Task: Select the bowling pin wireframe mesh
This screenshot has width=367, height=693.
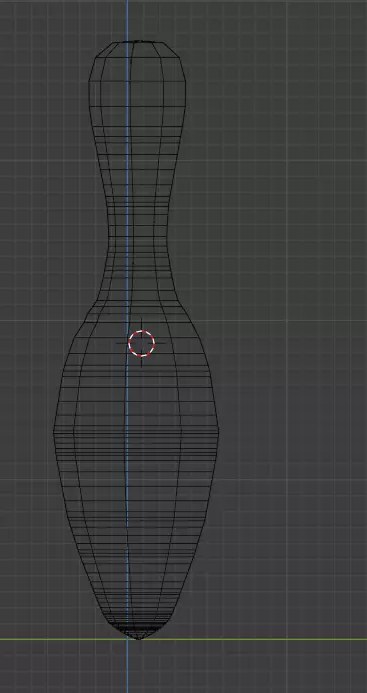Action: [136, 340]
